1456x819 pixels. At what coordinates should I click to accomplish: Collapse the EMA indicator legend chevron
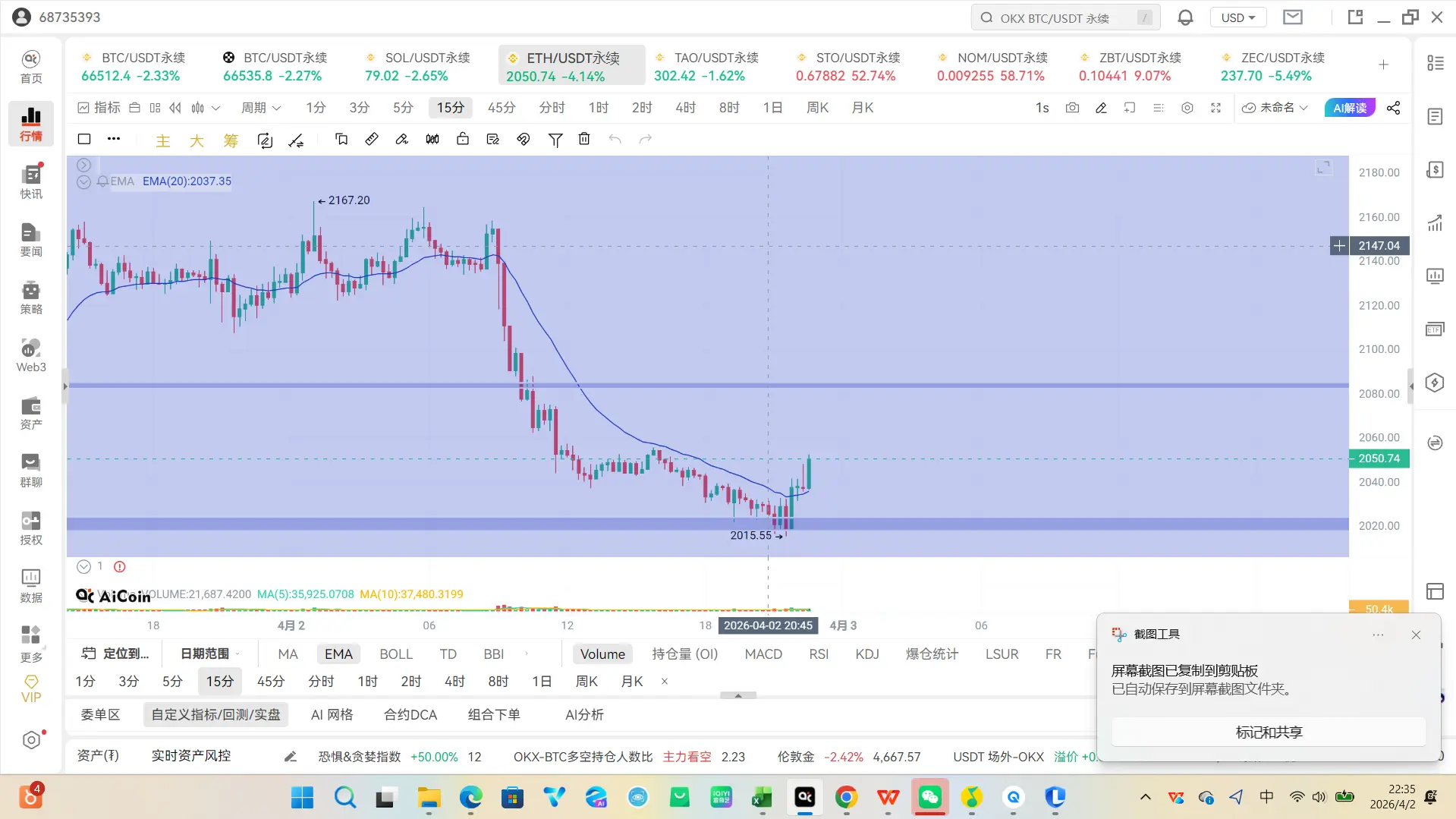pyautogui.click(x=83, y=181)
